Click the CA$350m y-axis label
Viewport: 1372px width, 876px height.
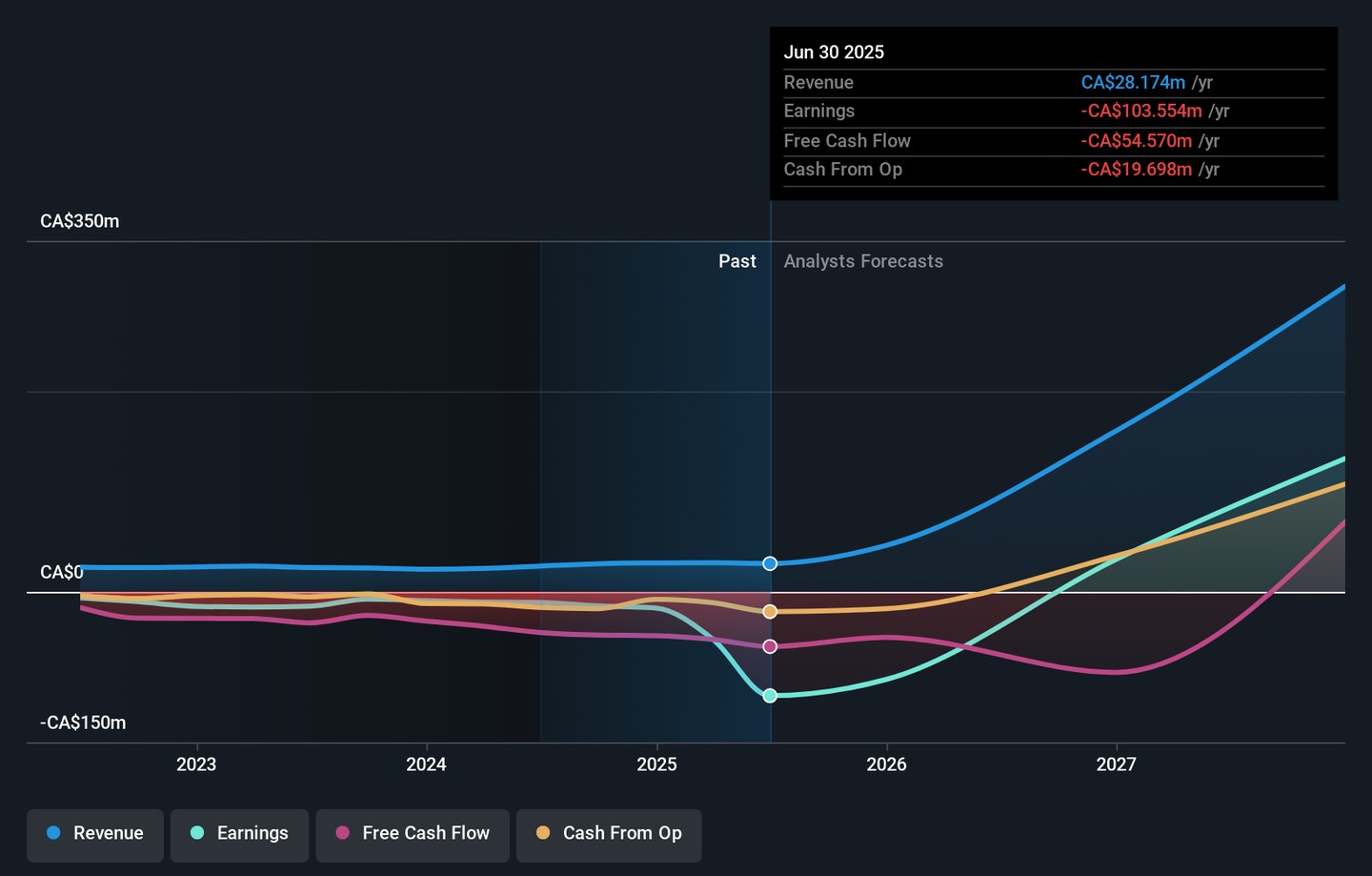(80, 221)
